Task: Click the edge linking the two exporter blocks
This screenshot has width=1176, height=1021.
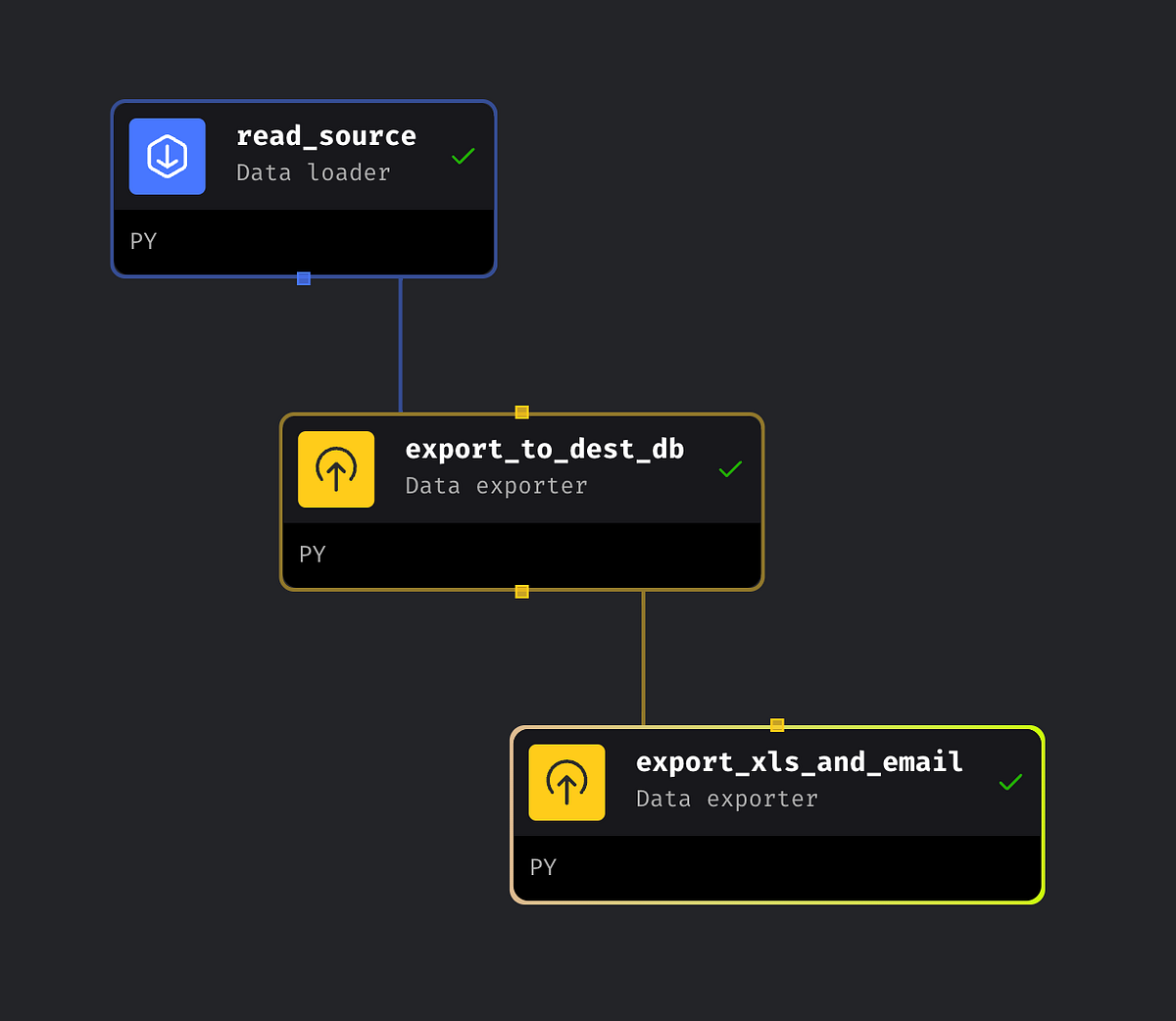Action: click(643, 656)
